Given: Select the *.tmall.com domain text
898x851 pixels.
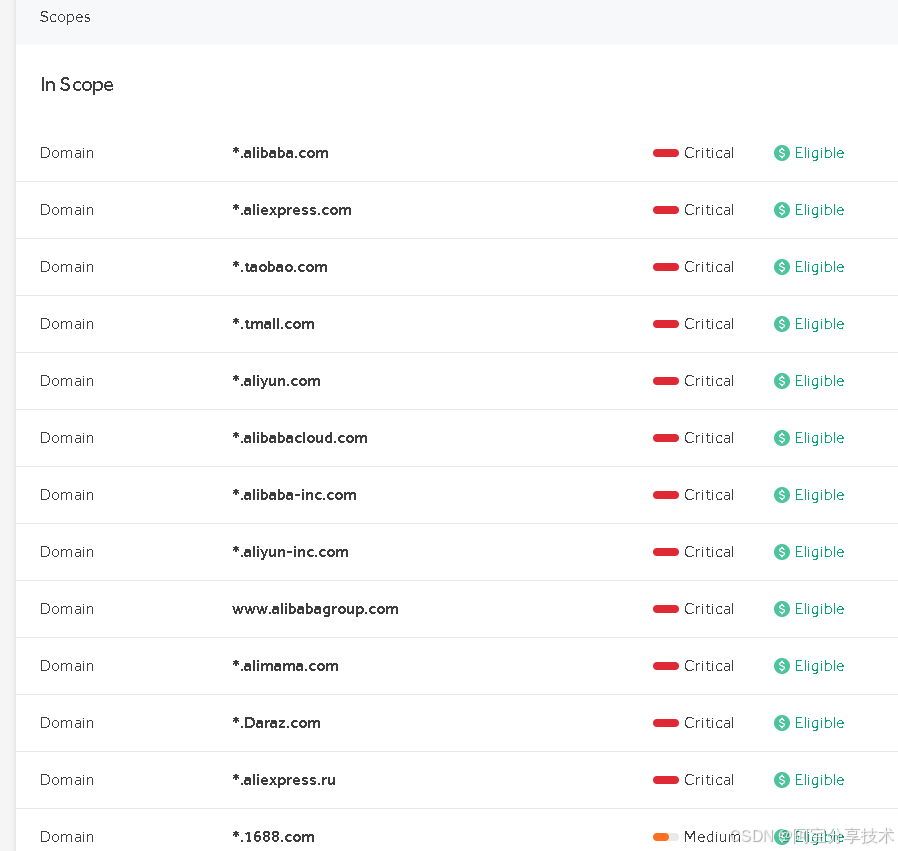Looking at the screenshot, I should [273, 324].
